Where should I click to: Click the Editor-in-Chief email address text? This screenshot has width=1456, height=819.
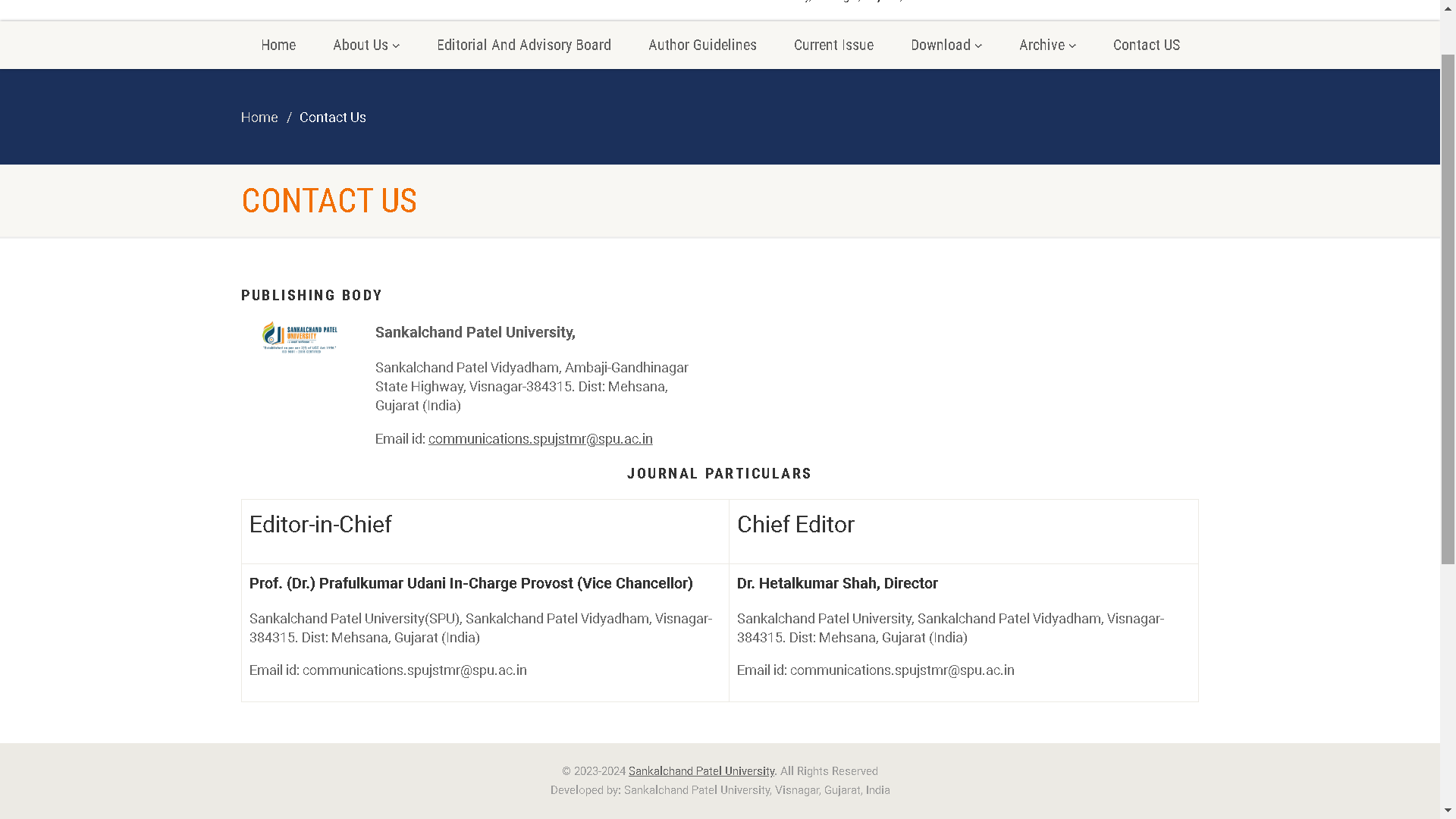click(414, 670)
